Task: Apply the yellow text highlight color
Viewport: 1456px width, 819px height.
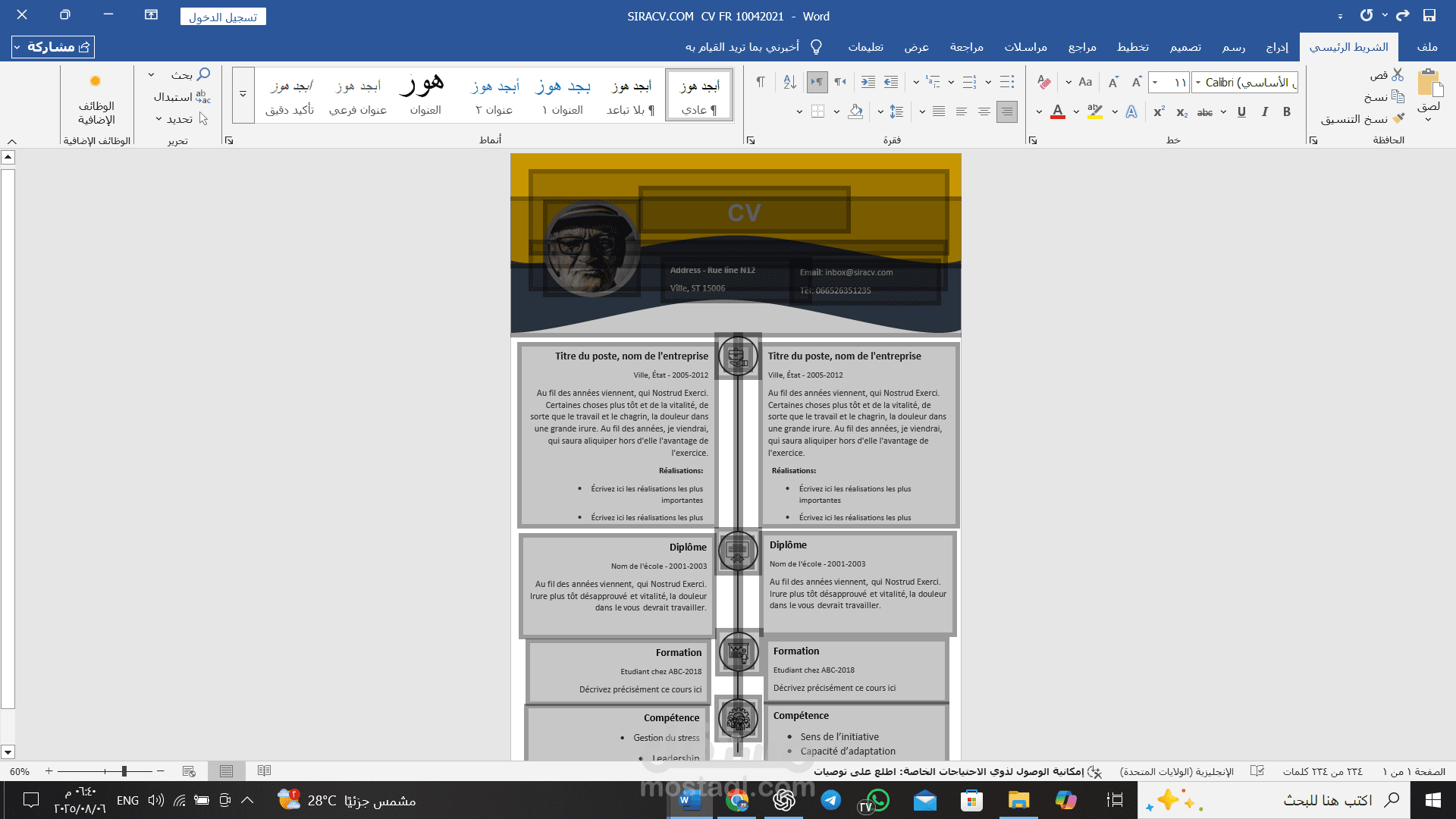Action: click(1094, 112)
